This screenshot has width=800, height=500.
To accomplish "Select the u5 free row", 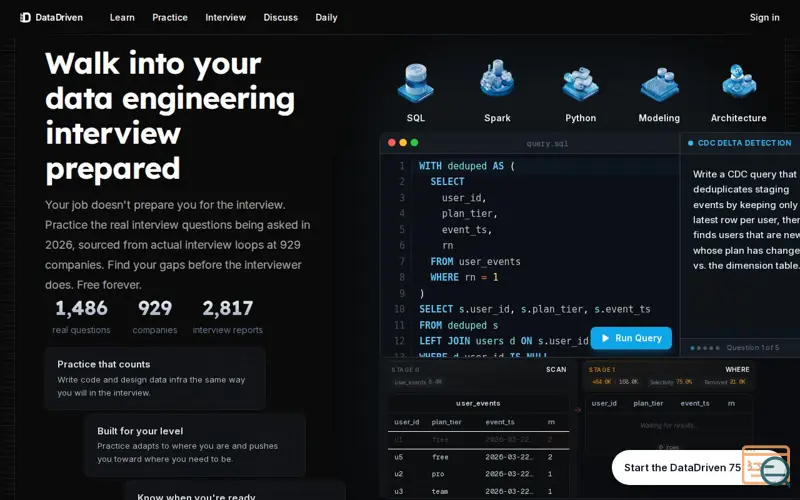I will (x=478, y=457).
